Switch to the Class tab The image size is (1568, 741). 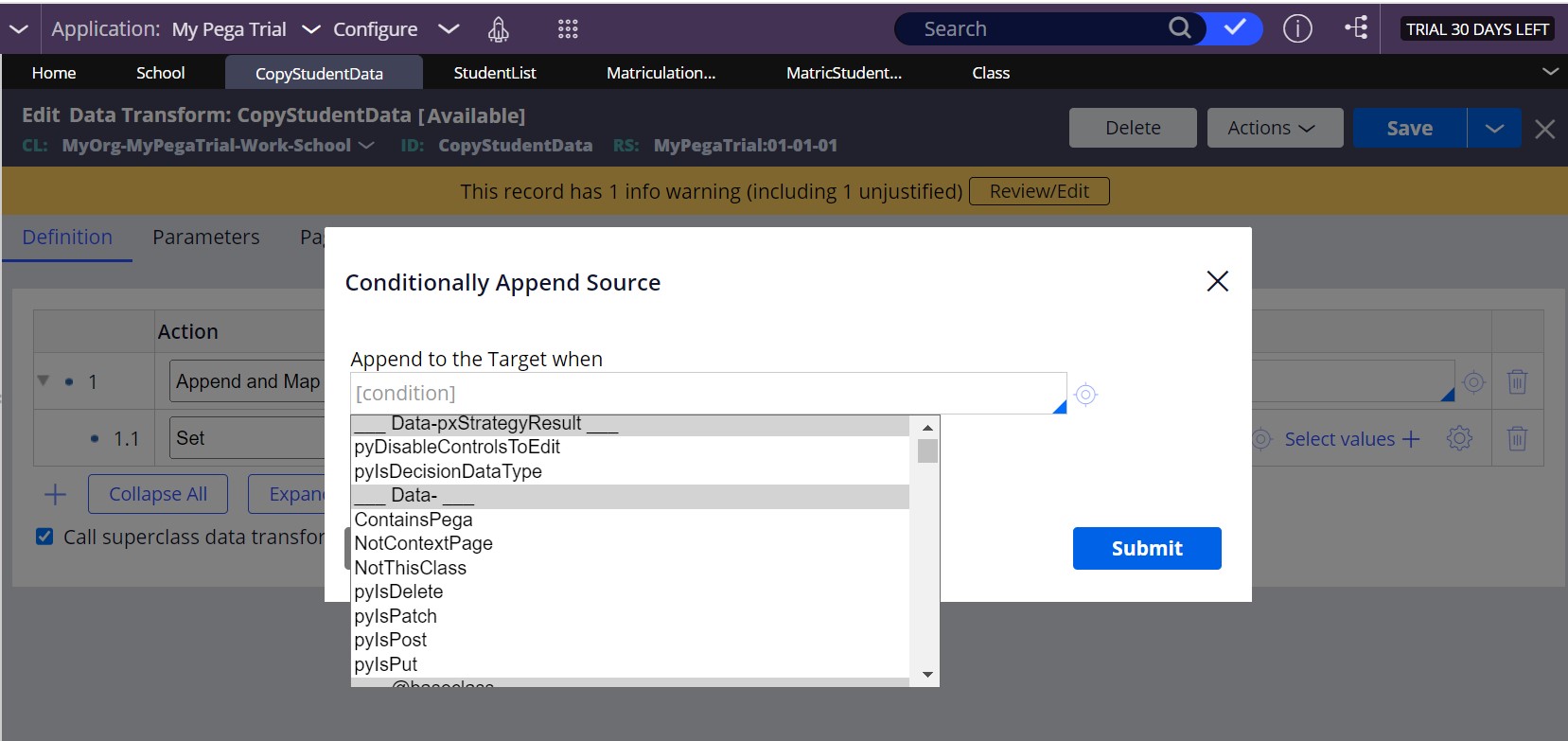(x=991, y=73)
